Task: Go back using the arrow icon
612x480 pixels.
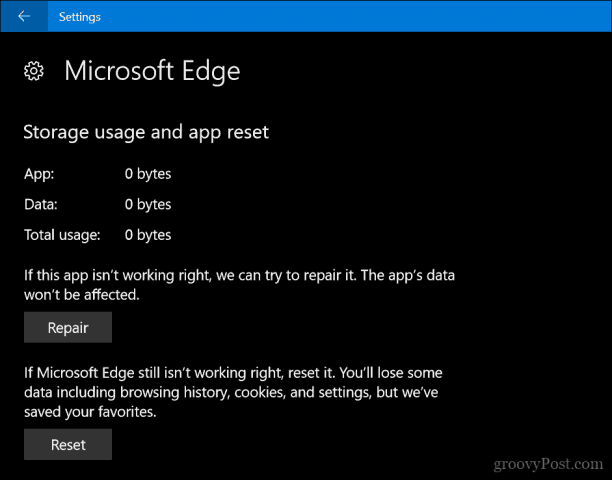Action: point(24,16)
